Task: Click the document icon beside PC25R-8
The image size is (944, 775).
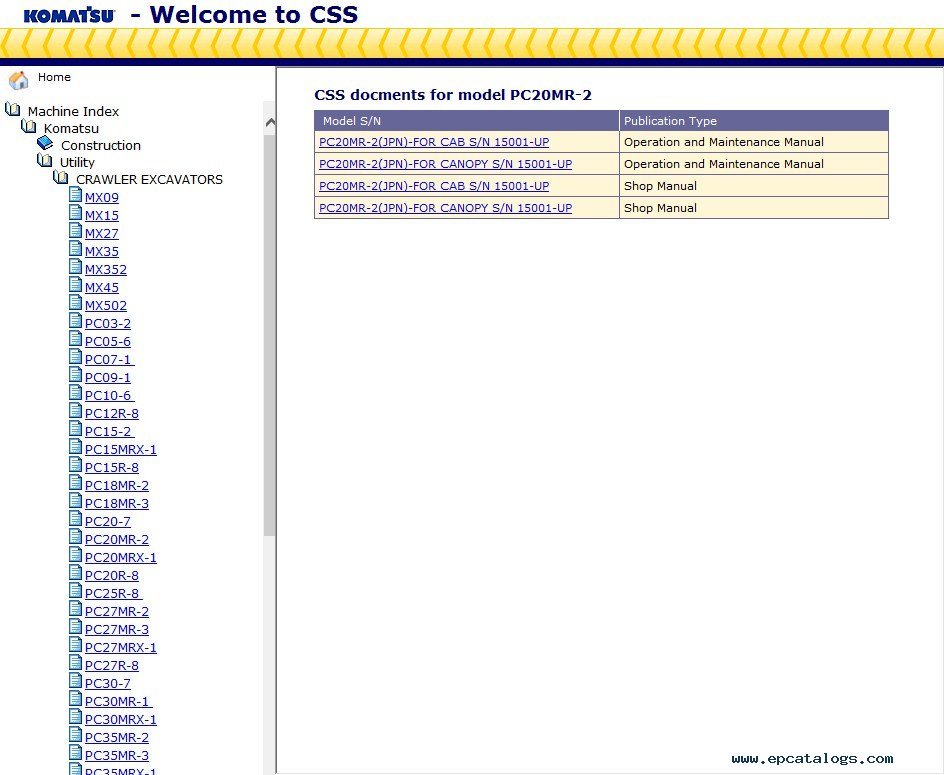Action: pos(75,591)
